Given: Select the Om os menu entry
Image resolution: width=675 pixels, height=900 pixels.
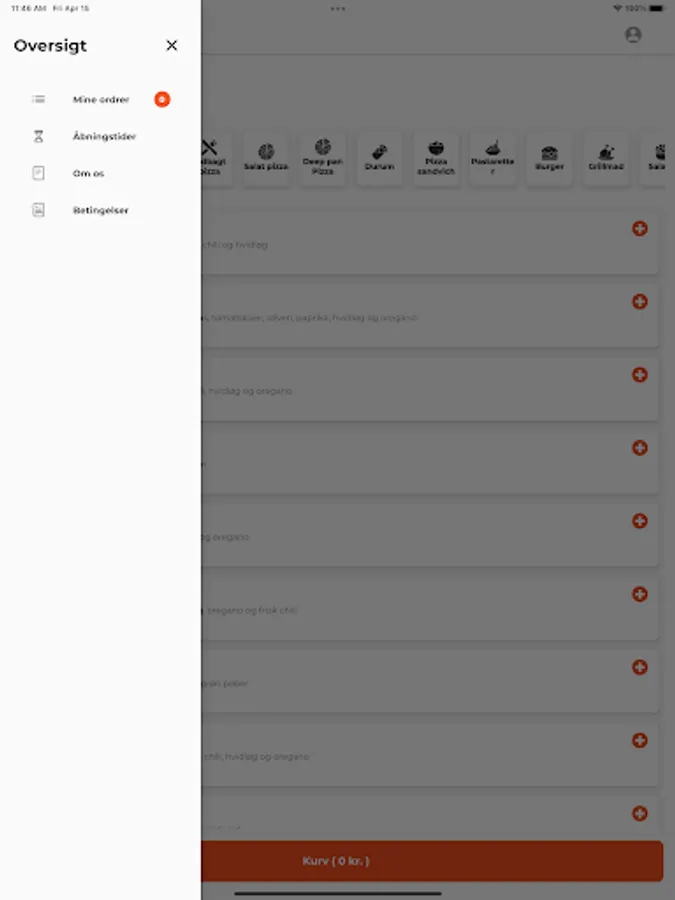Looking at the screenshot, I should point(88,173).
